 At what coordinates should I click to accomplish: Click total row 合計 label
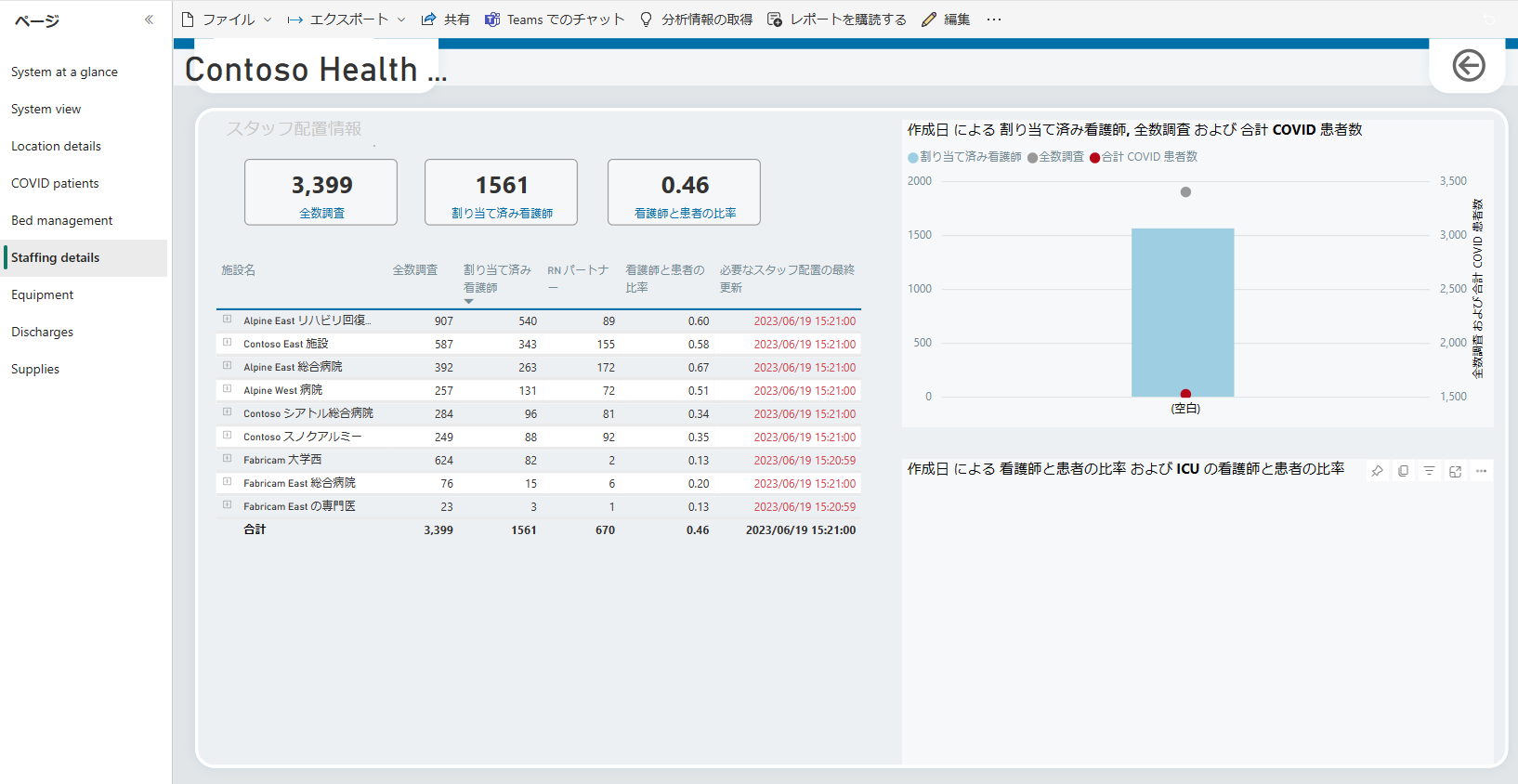point(255,529)
